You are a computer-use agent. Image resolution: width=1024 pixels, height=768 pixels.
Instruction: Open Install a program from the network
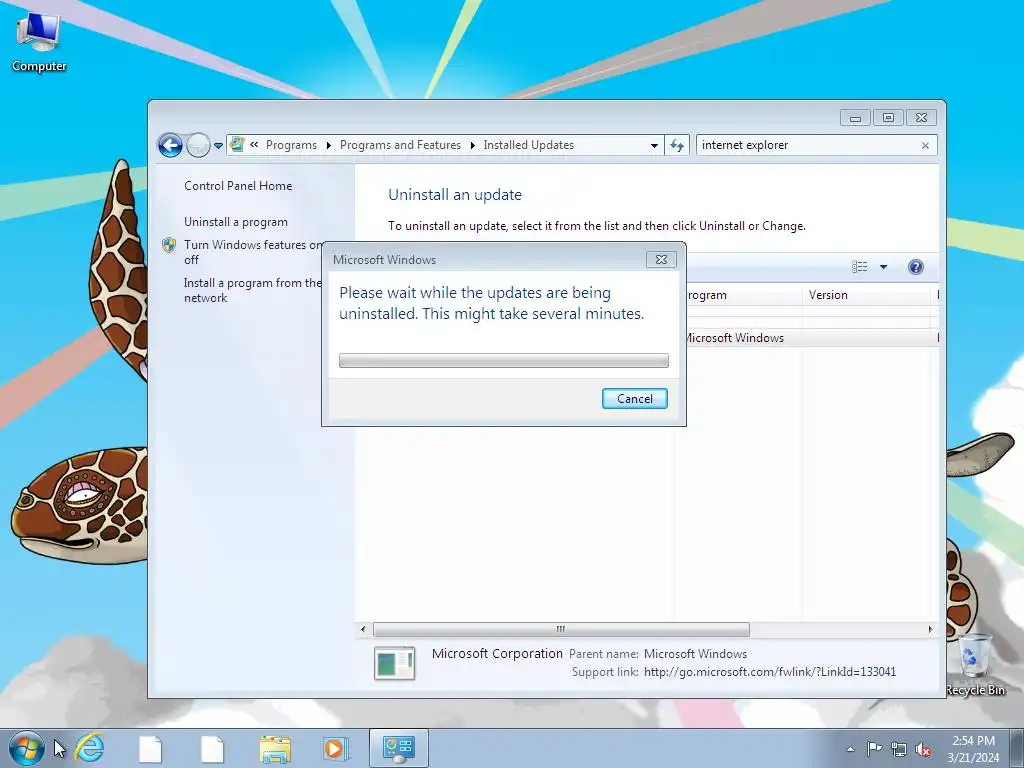[251, 290]
